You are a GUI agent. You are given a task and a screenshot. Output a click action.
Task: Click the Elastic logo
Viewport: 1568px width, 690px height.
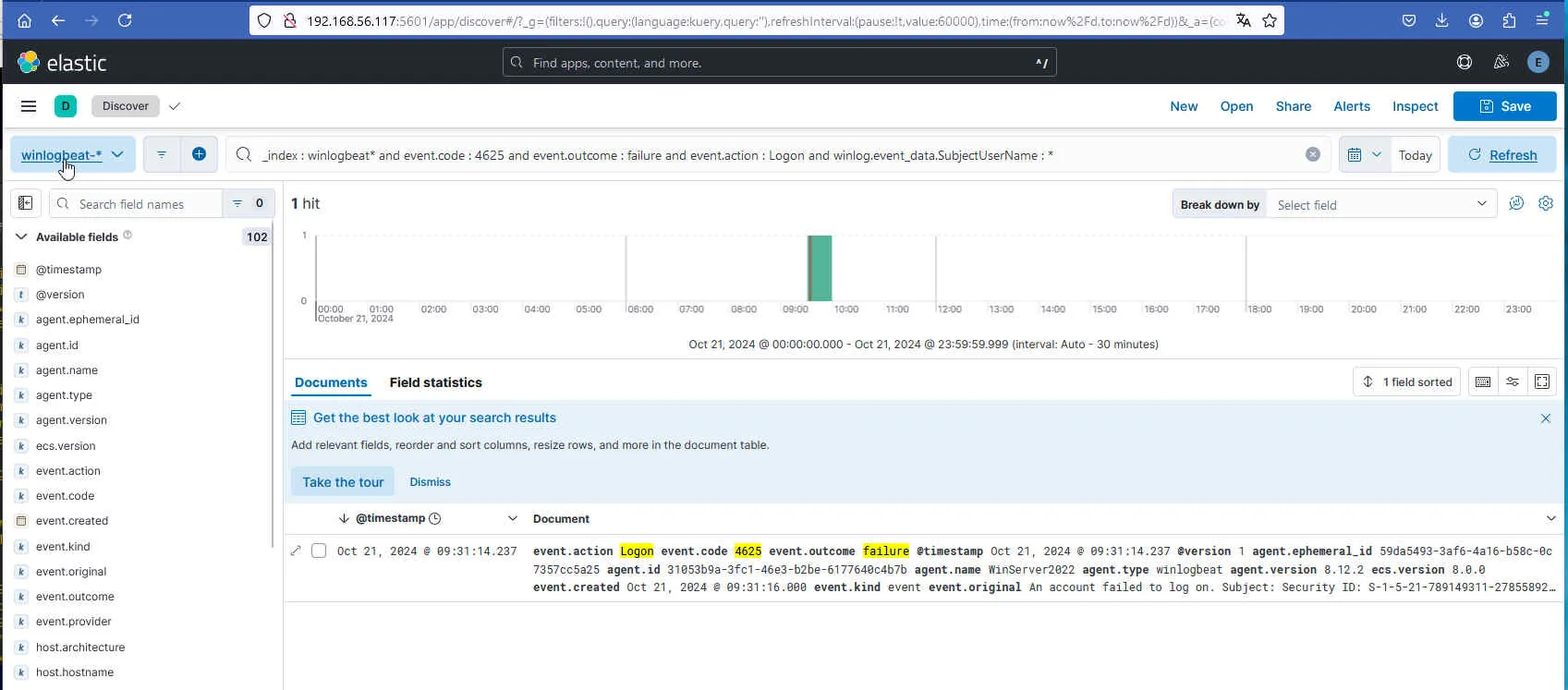point(62,63)
